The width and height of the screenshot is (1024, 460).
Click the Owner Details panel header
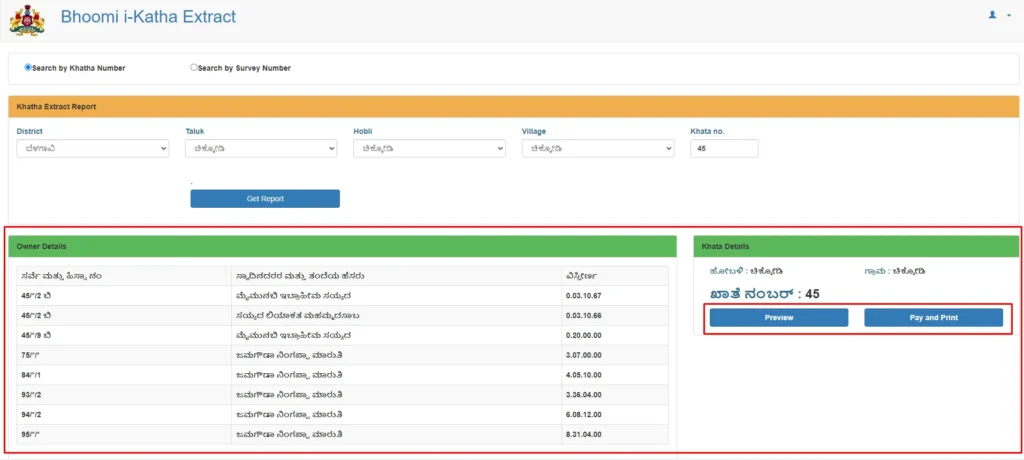(x=342, y=246)
